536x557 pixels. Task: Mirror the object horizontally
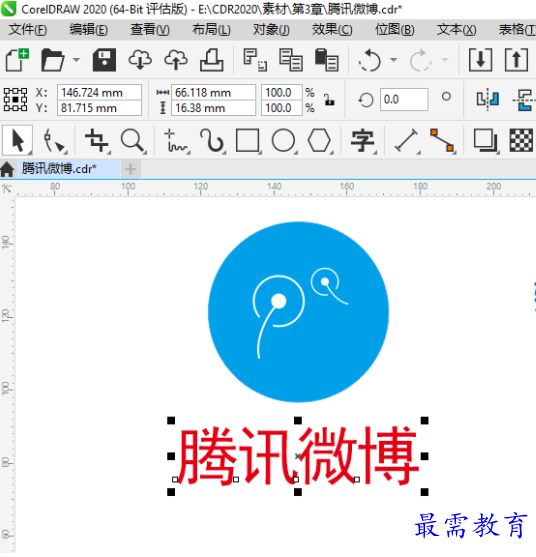pos(488,99)
